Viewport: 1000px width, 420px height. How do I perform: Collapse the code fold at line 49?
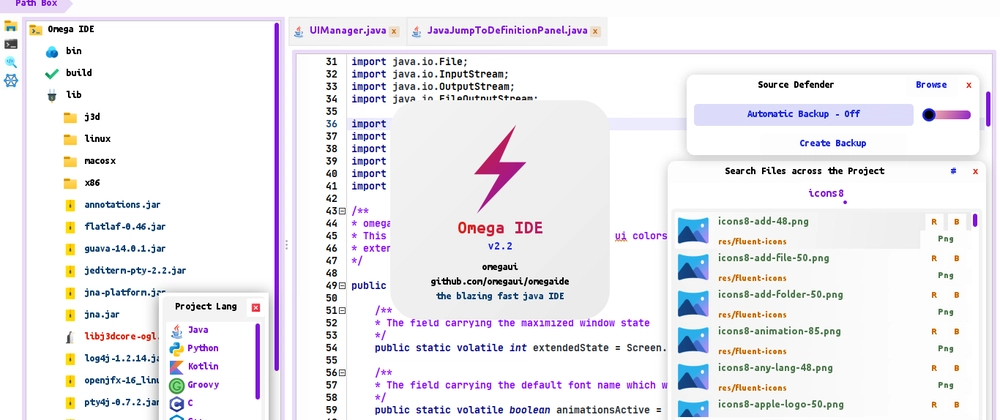click(x=343, y=286)
